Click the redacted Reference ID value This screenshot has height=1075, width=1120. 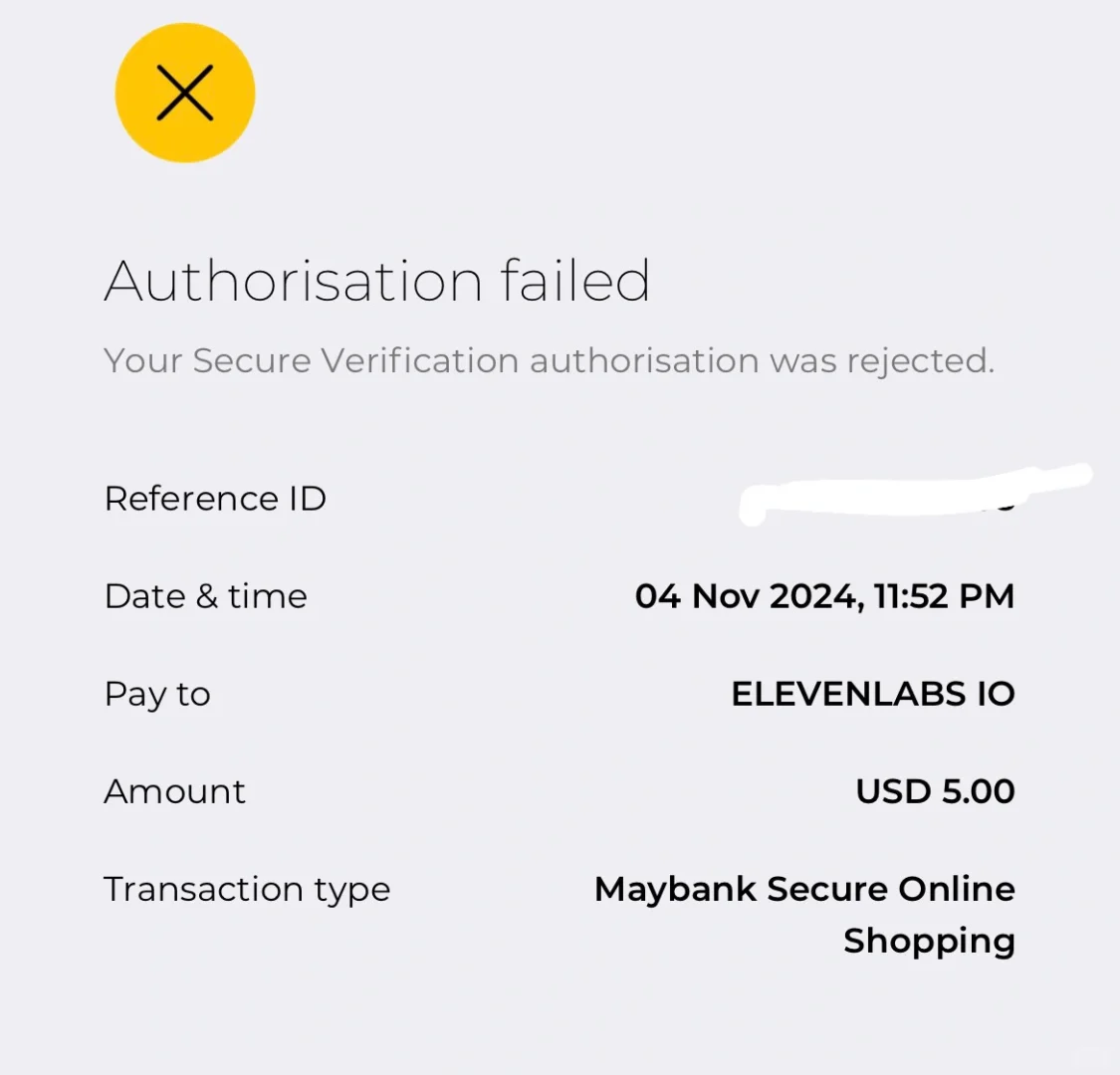tap(914, 495)
